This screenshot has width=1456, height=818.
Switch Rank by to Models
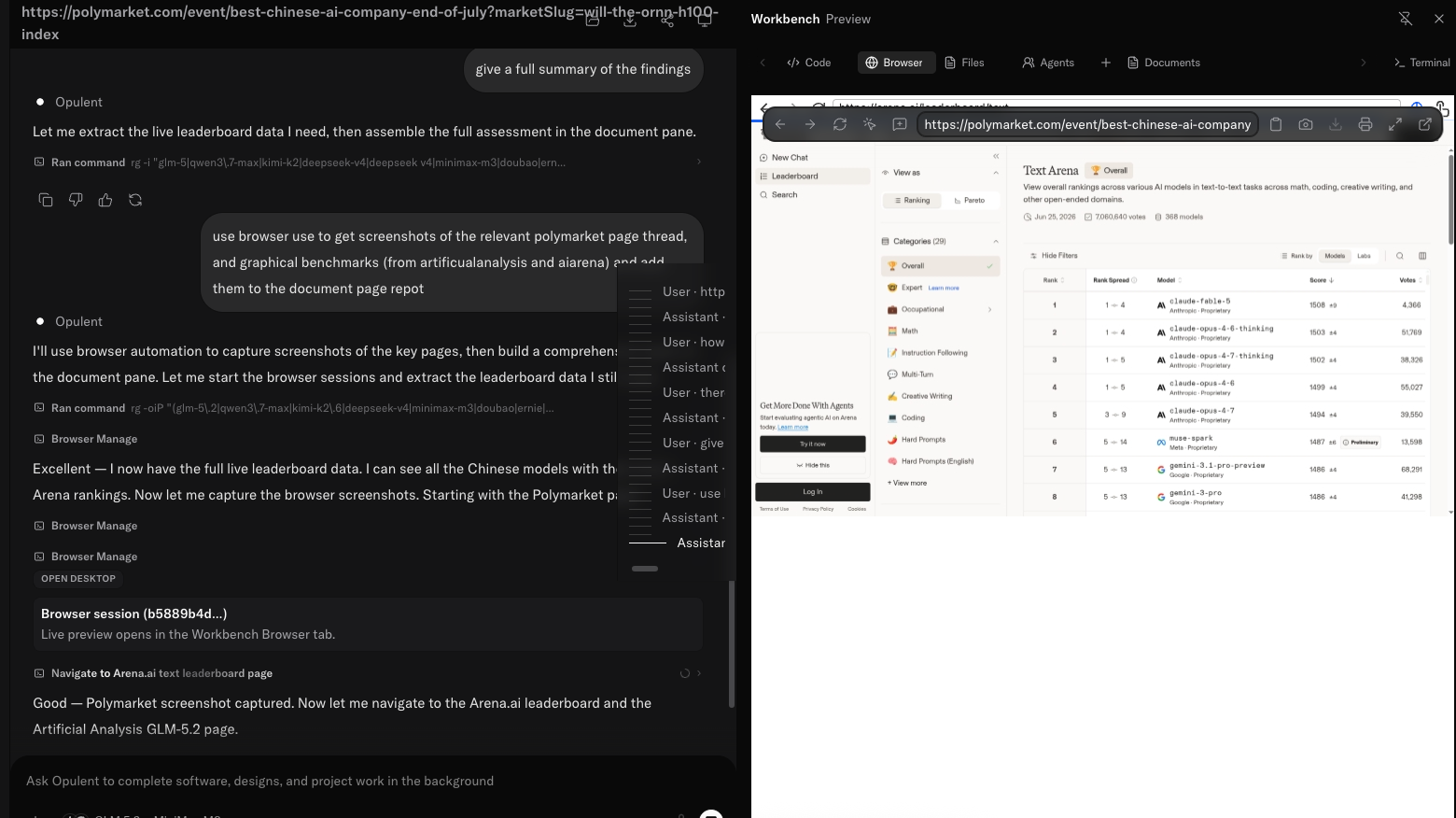coord(1335,256)
